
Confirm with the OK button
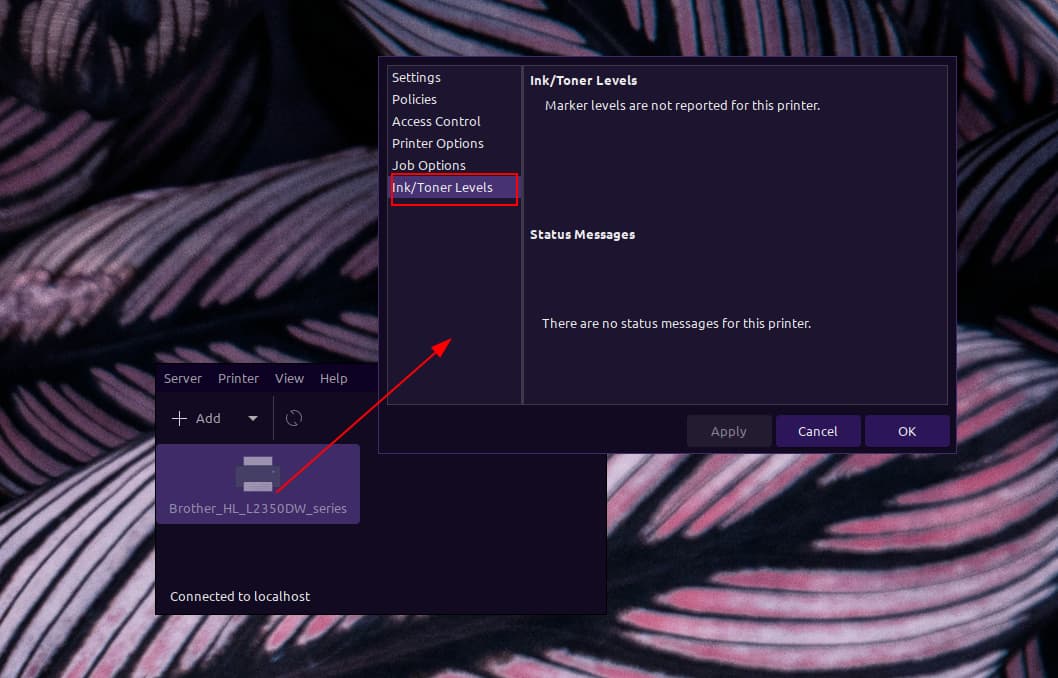907,431
